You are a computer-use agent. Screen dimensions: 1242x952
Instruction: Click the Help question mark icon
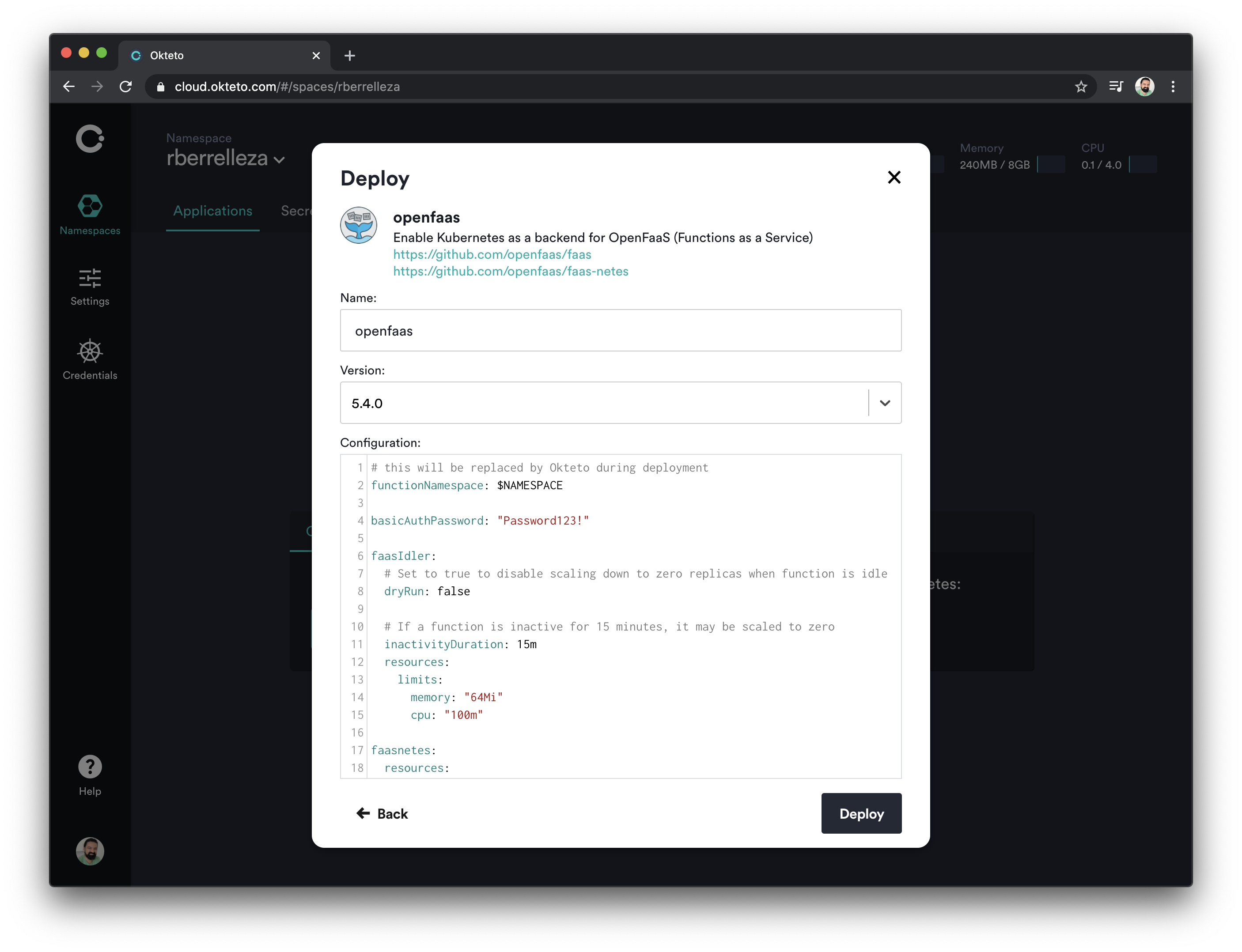coord(89,767)
